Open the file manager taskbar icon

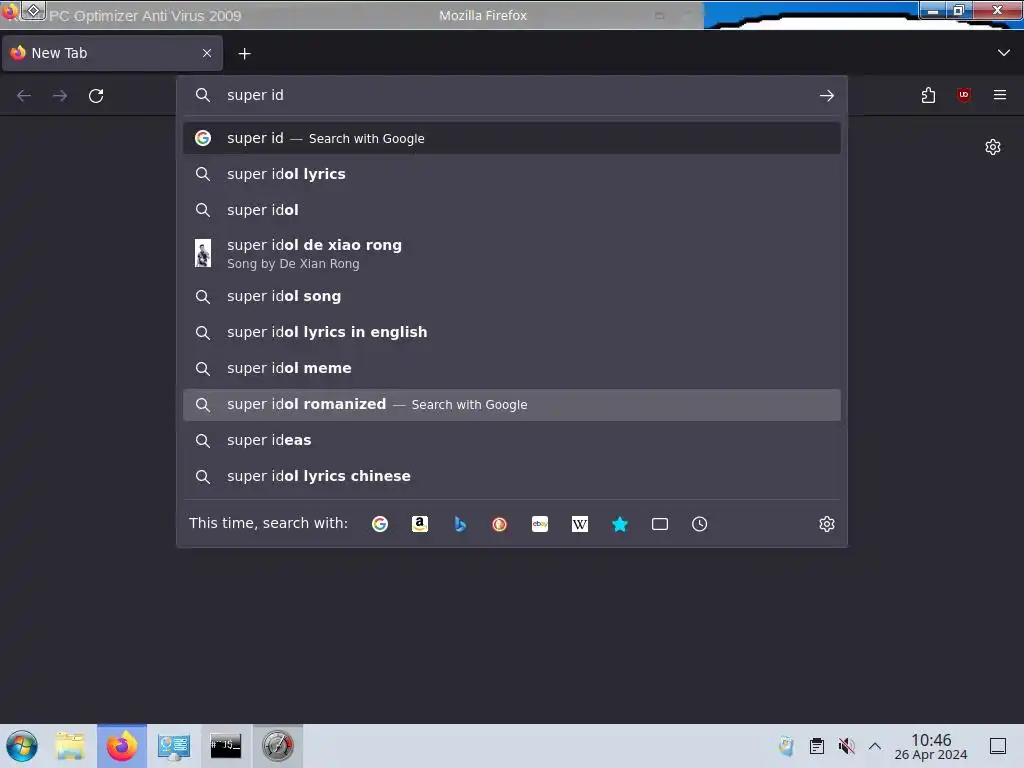(70, 746)
